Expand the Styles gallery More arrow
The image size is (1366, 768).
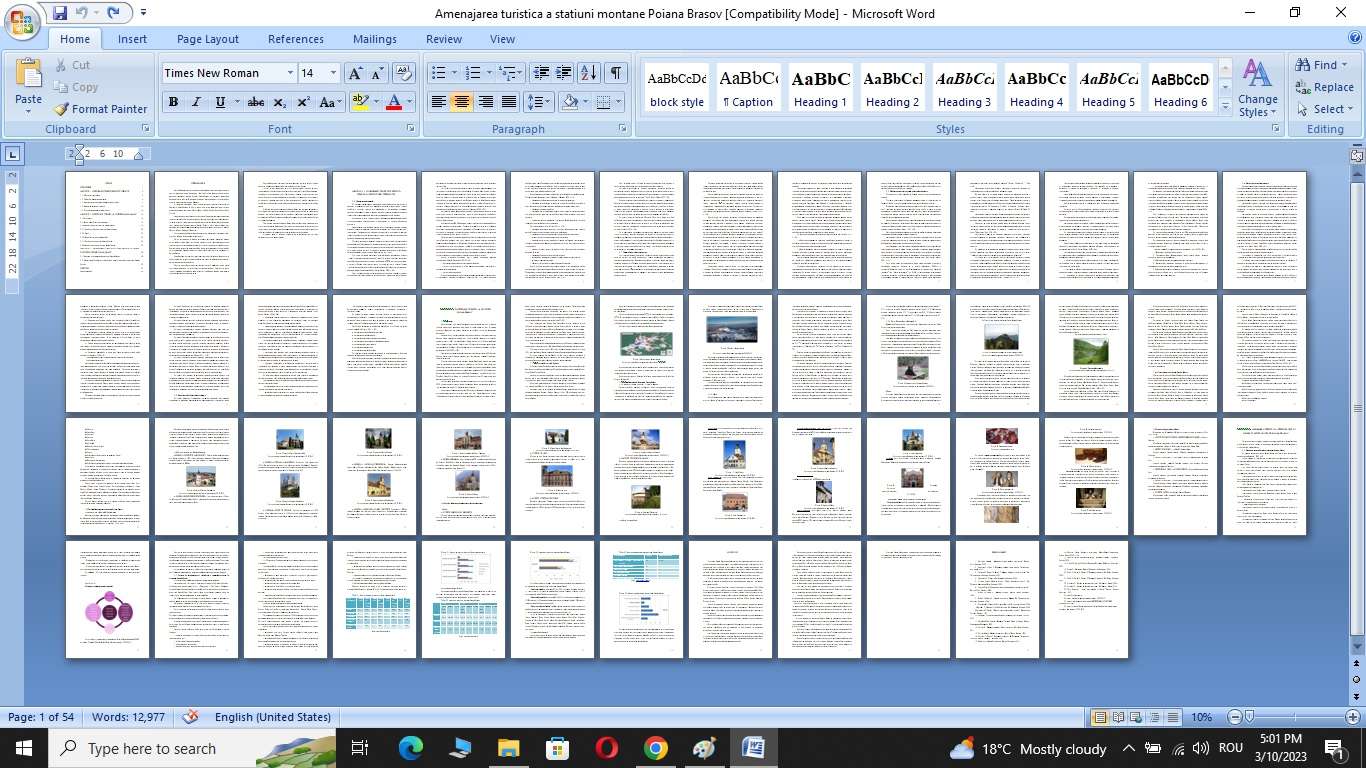[x=1226, y=107]
